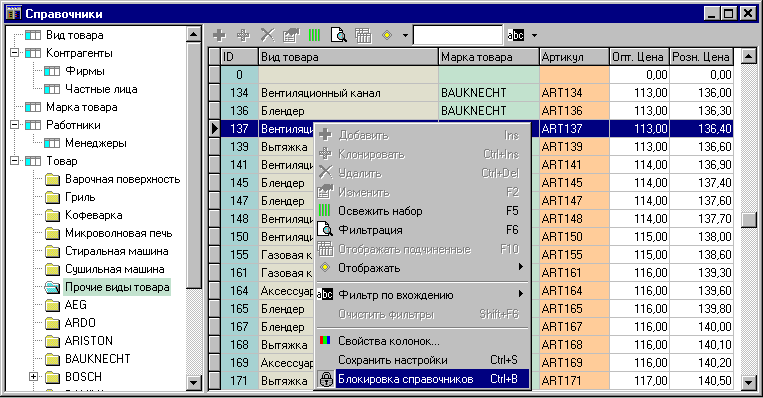Click the grid vertical scrollbar thumb
Viewport: 763px width, 398px height.
point(748,219)
